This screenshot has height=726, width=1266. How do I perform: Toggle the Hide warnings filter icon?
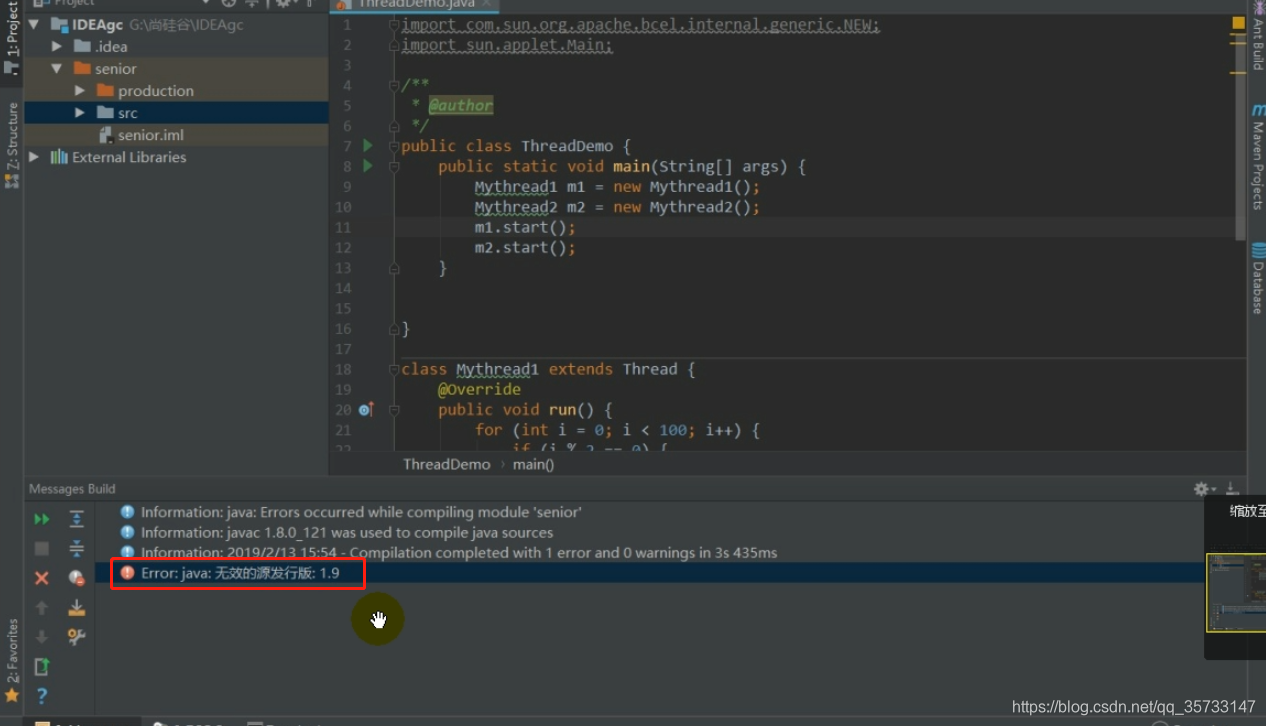point(76,578)
